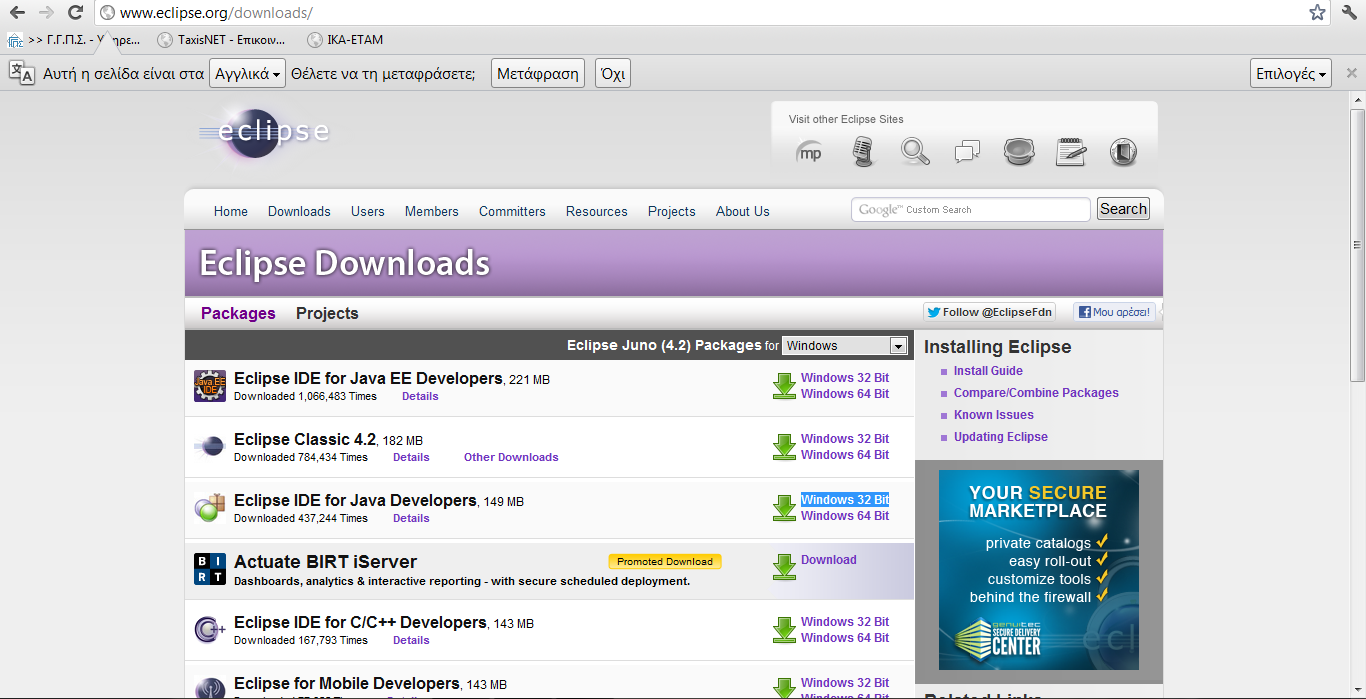Click the browser back arrow
This screenshot has width=1366, height=699.
click(17, 12)
